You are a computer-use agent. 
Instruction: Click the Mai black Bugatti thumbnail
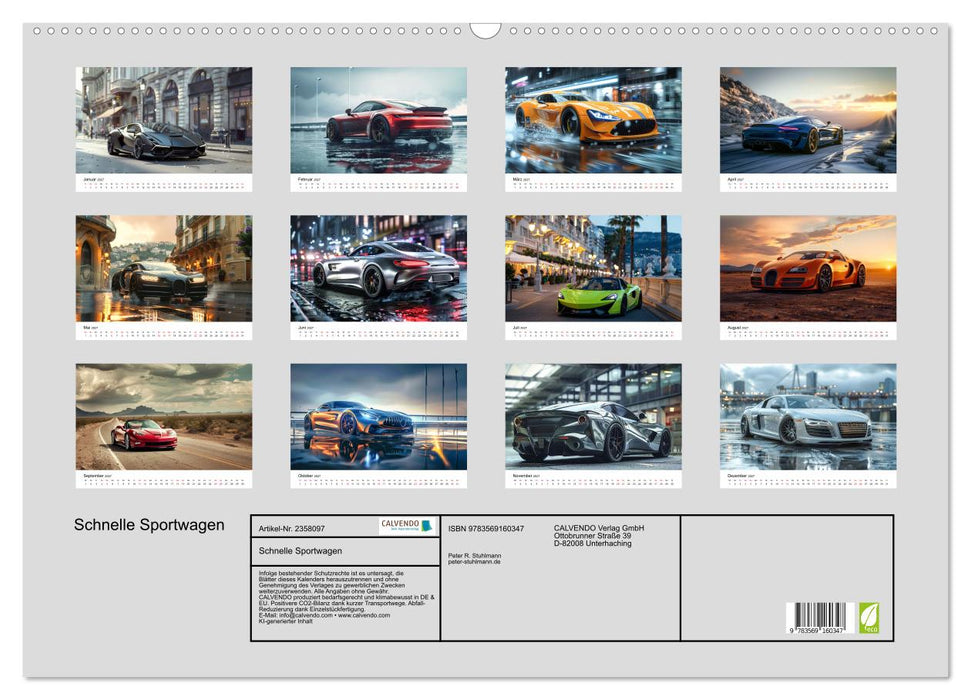163,268
